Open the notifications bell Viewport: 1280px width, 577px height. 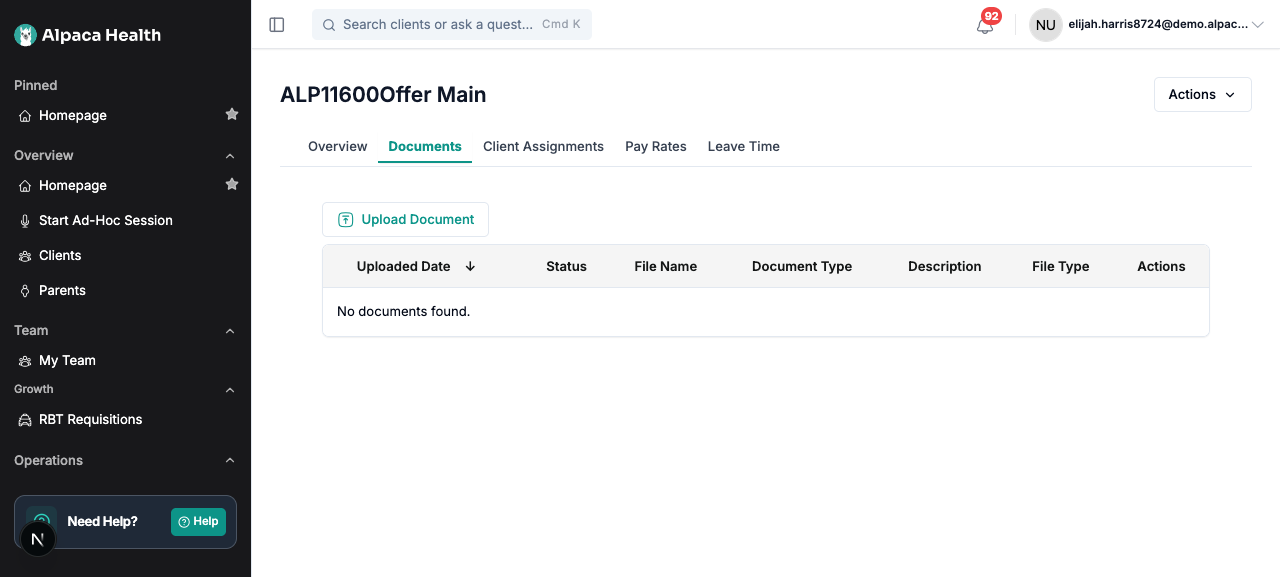point(985,25)
